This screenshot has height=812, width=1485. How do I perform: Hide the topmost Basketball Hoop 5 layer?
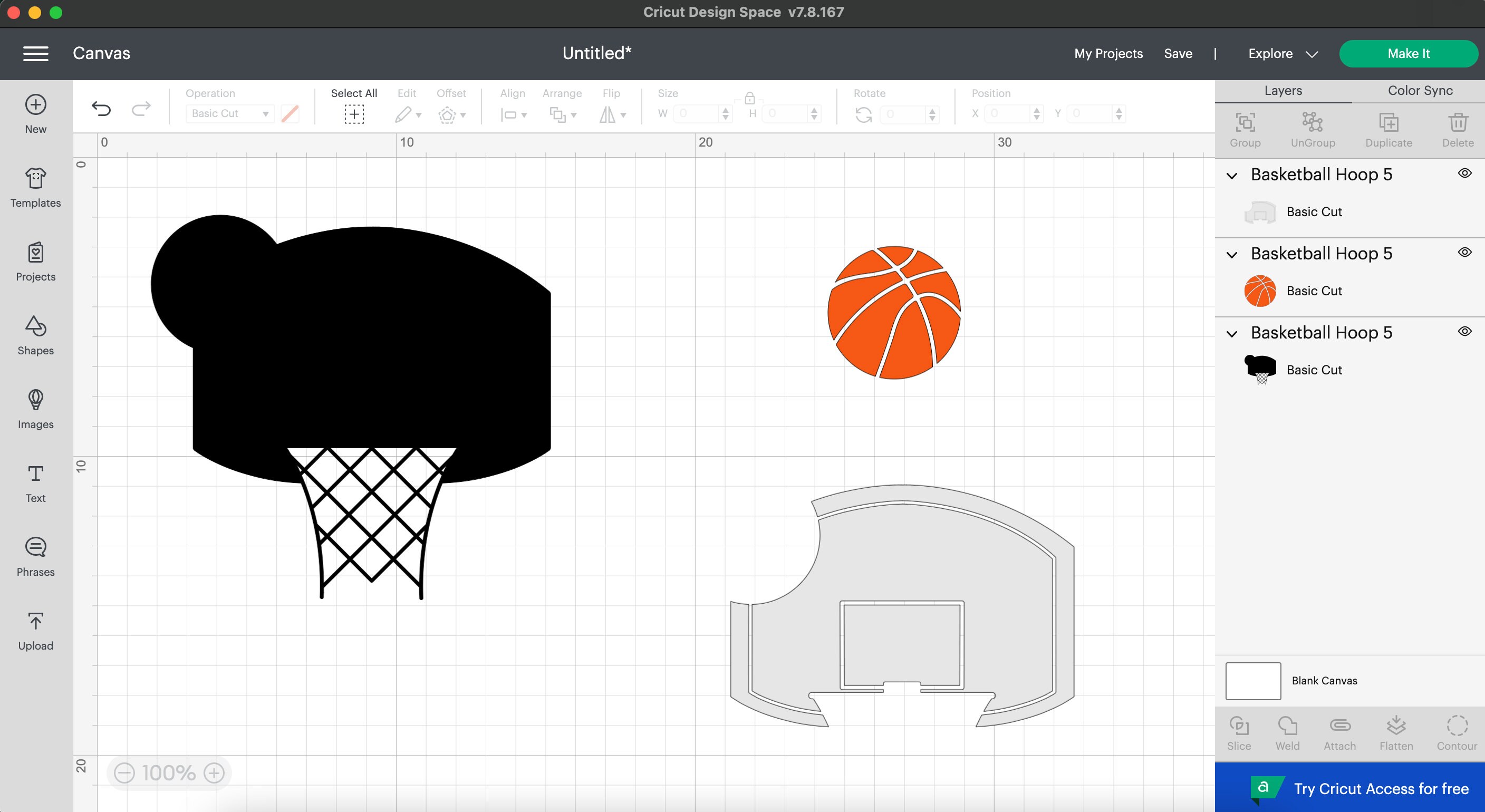[x=1464, y=173]
